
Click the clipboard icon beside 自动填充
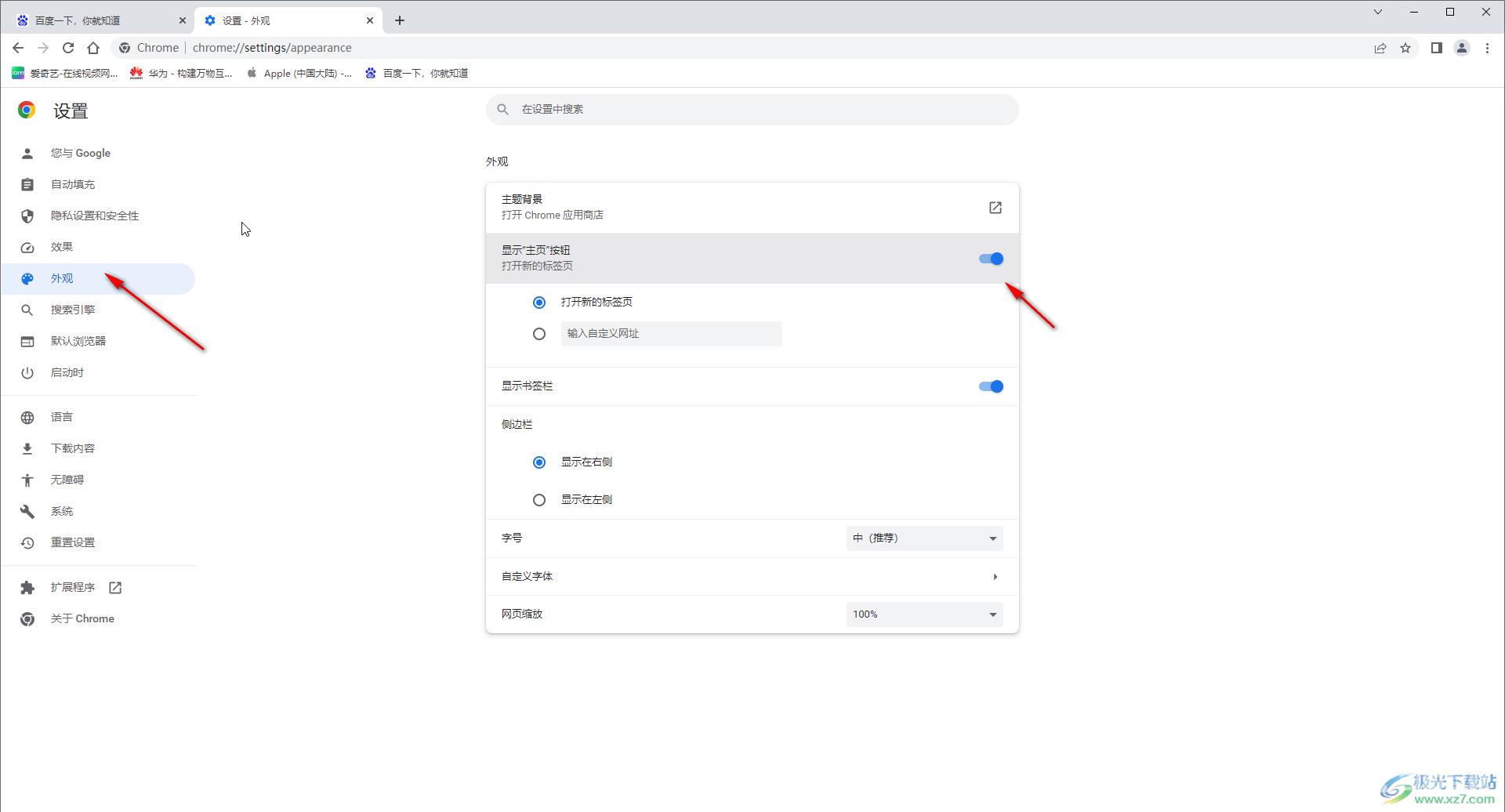tap(27, 185)
